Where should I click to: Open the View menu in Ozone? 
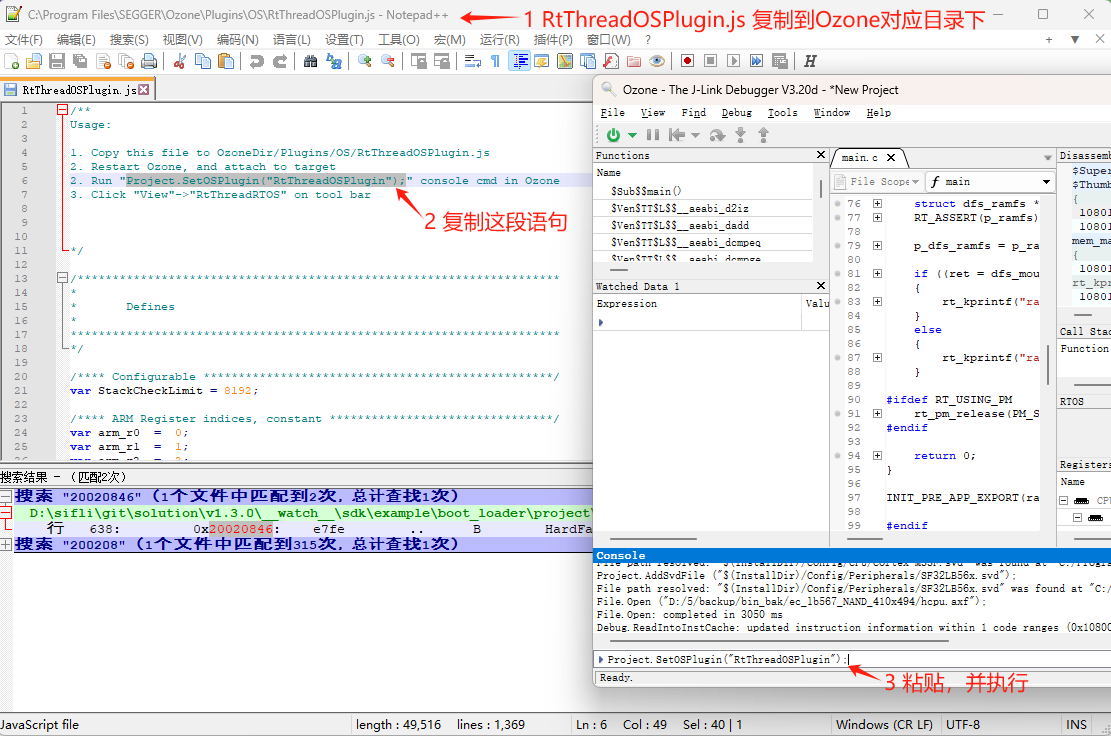[653, 113]
